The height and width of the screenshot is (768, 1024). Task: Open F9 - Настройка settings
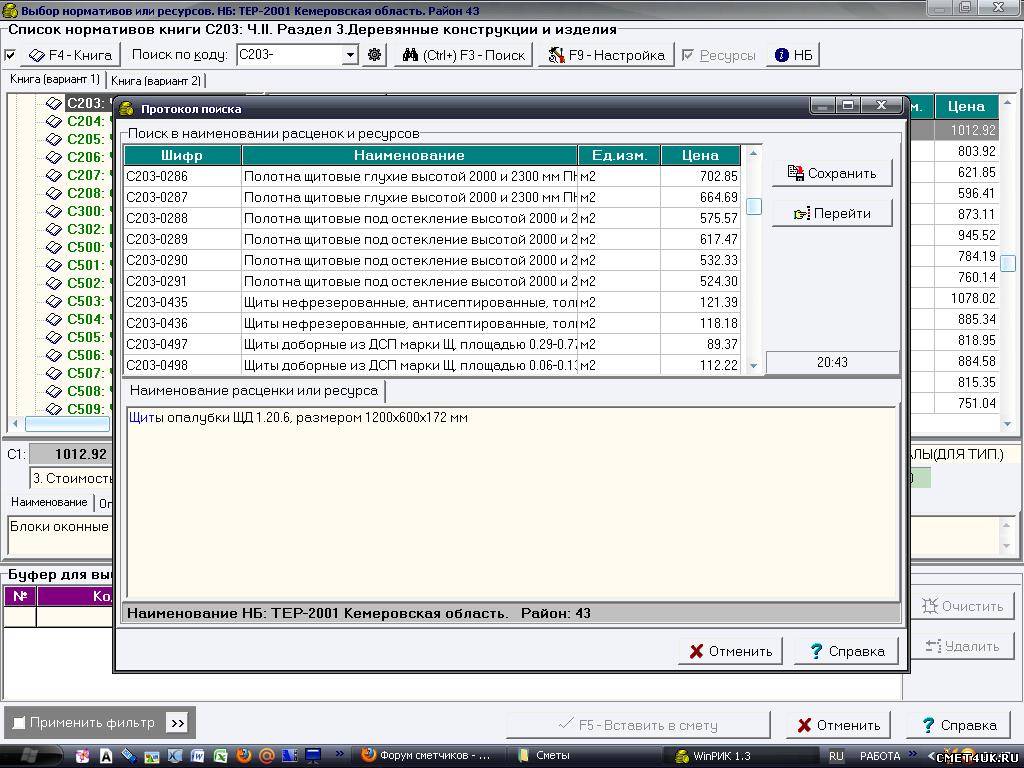coord(605,55)
